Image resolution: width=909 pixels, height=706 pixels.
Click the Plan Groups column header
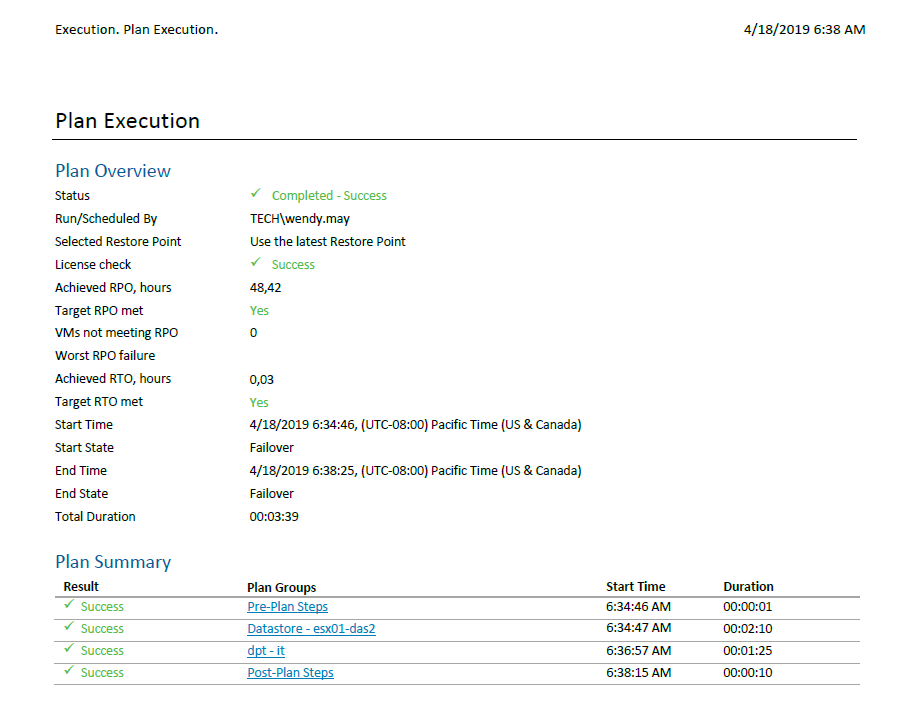tap(282, 587)
